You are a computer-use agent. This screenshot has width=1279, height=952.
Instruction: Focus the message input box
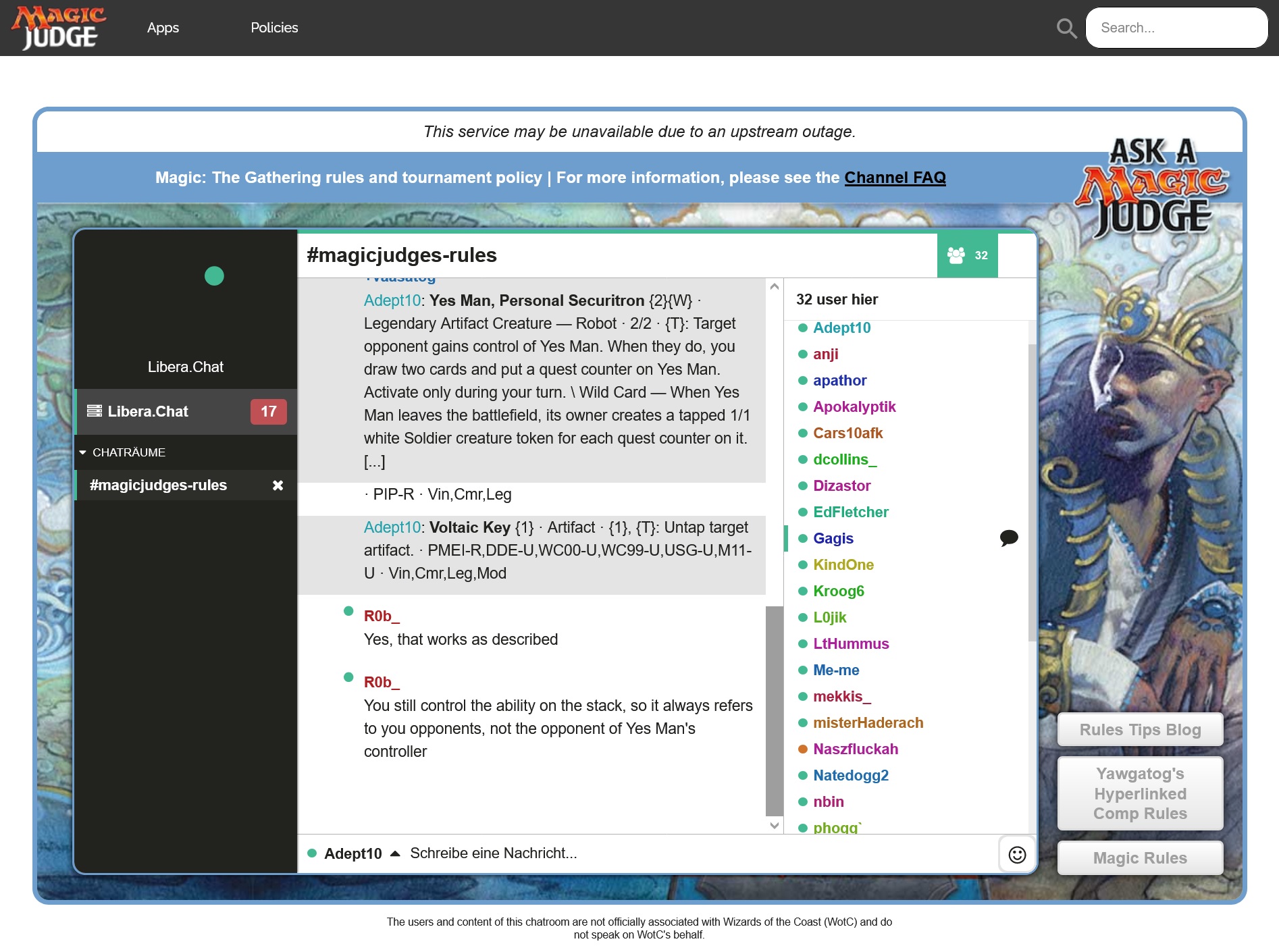(x=701, y=853)
